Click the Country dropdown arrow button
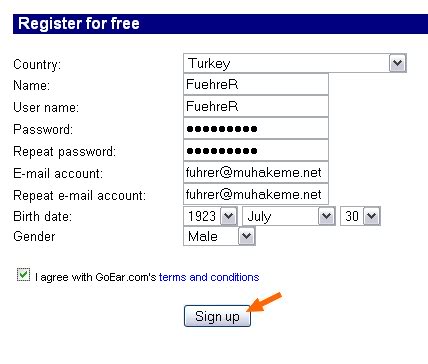The height and width of the screenshot is (364, 428). click(397, 63)
